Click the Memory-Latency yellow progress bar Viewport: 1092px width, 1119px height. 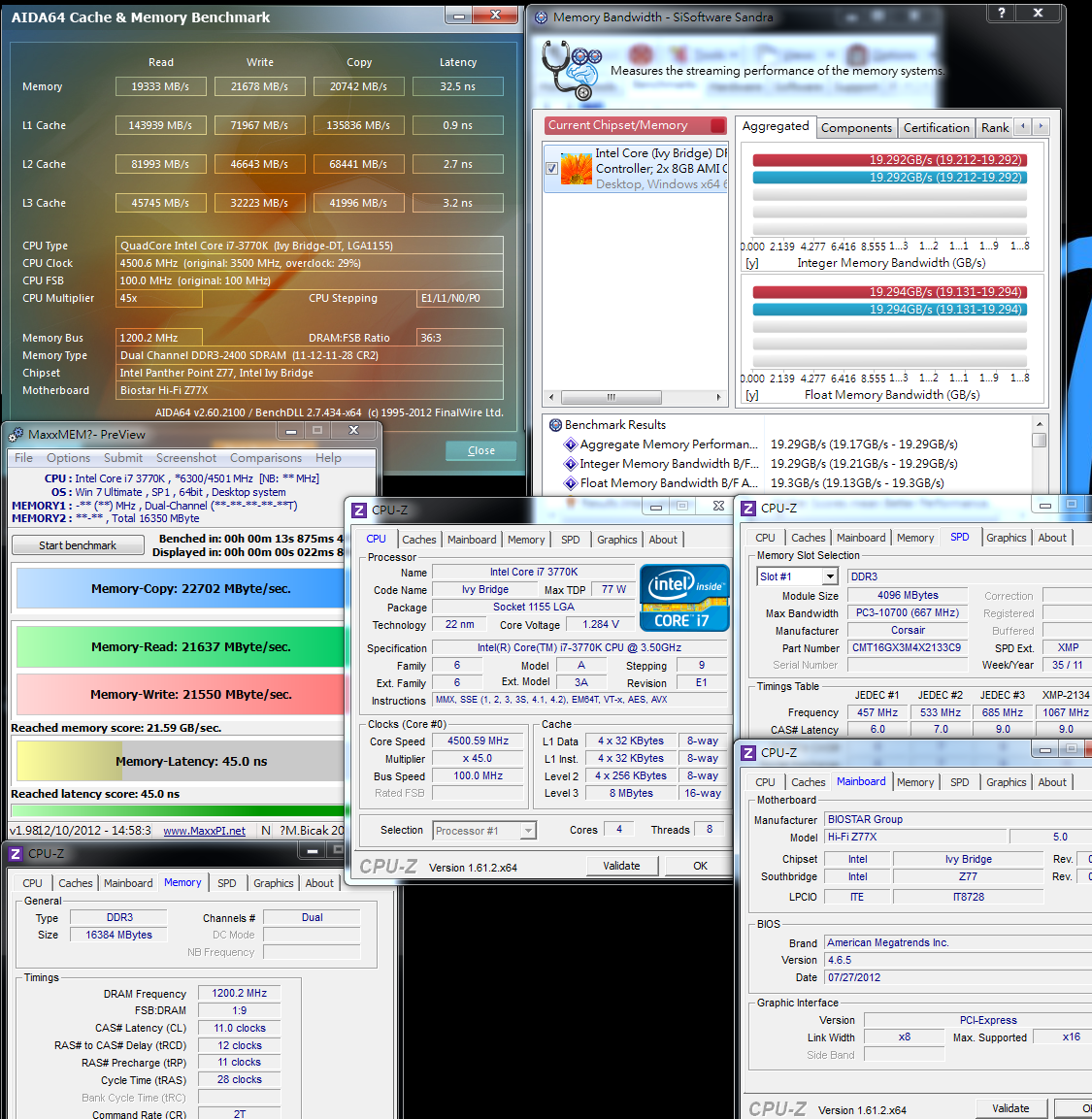69,762
